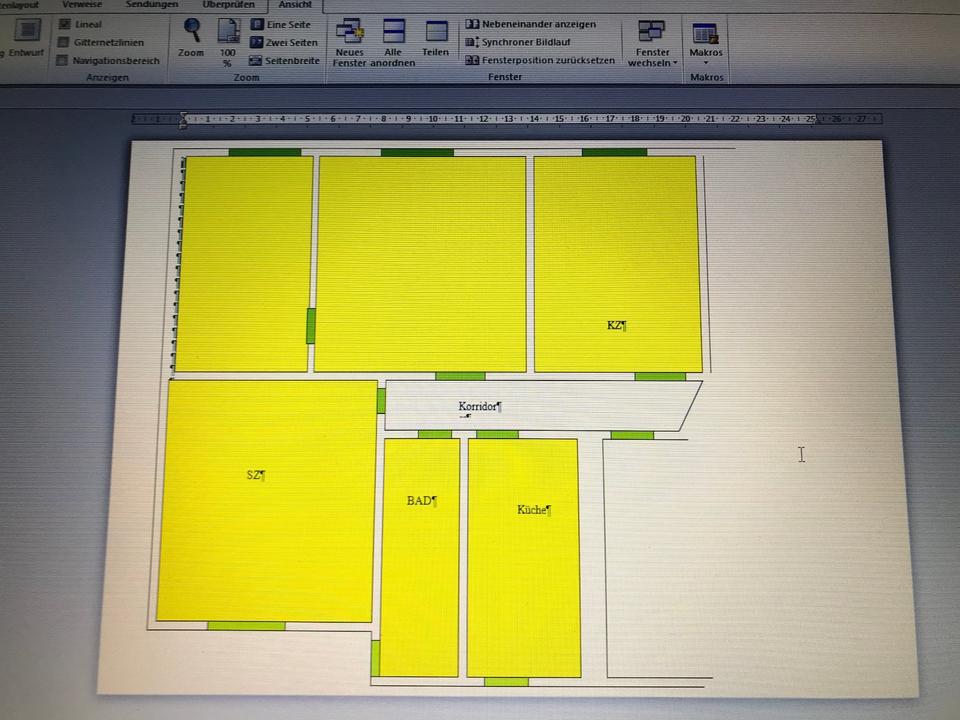Image resolution: width=960 pixels, height=720 pixels.
Task: Click Fensterposition zurücksetzen
Action: pos(538,60)
